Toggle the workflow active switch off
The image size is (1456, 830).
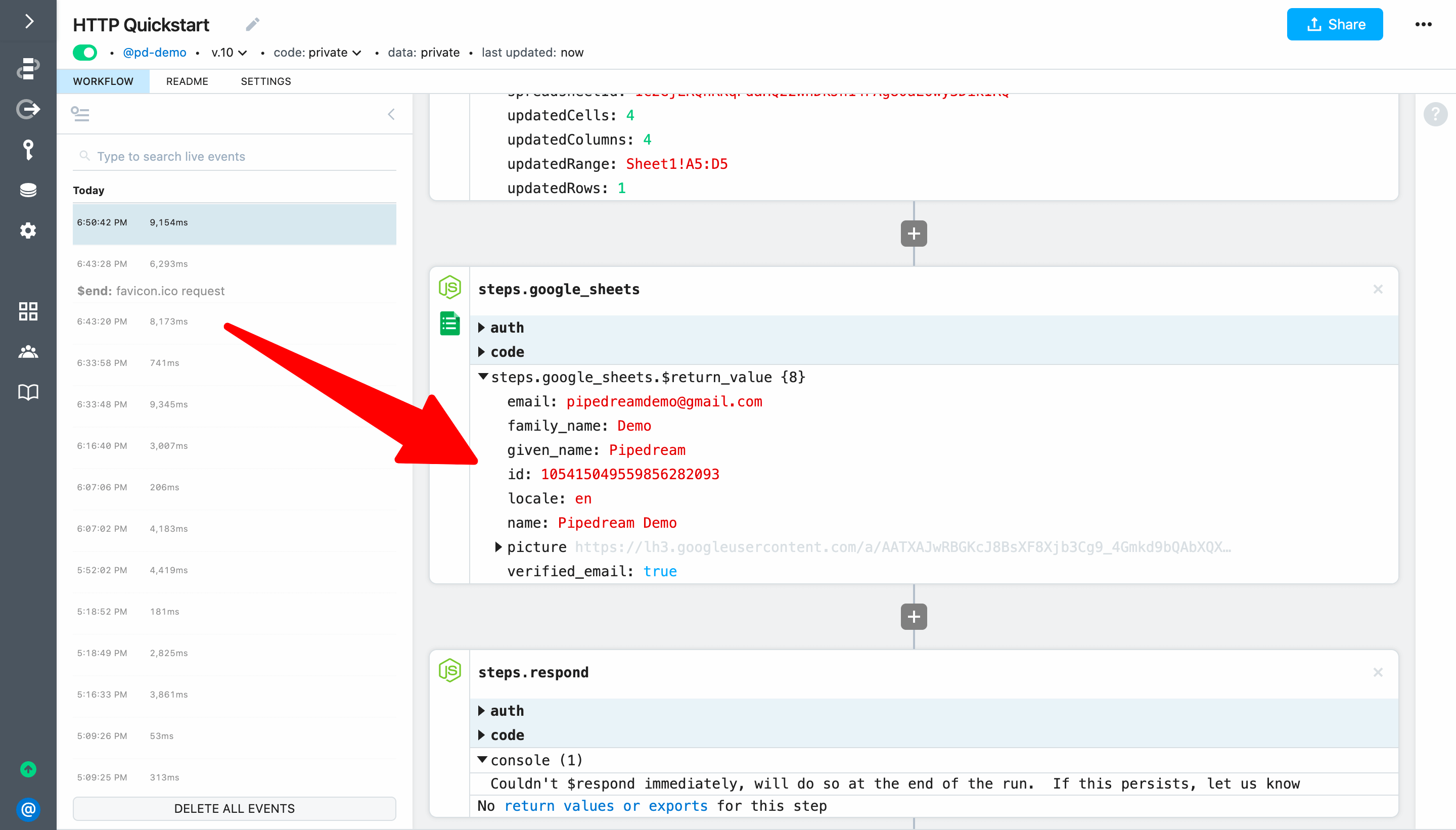tap(85, 53)
